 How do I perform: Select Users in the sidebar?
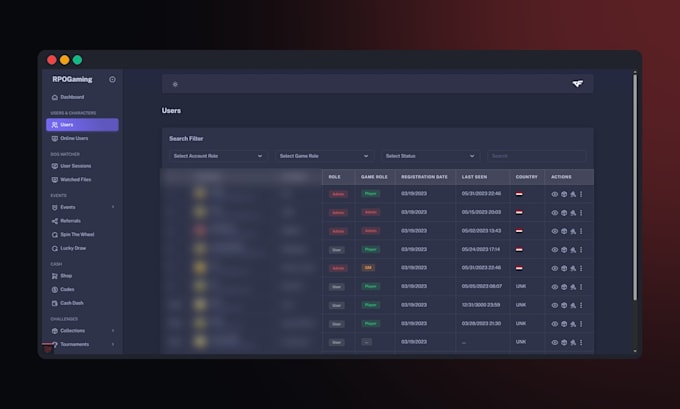pyautogui.click(x=82, y=124)
